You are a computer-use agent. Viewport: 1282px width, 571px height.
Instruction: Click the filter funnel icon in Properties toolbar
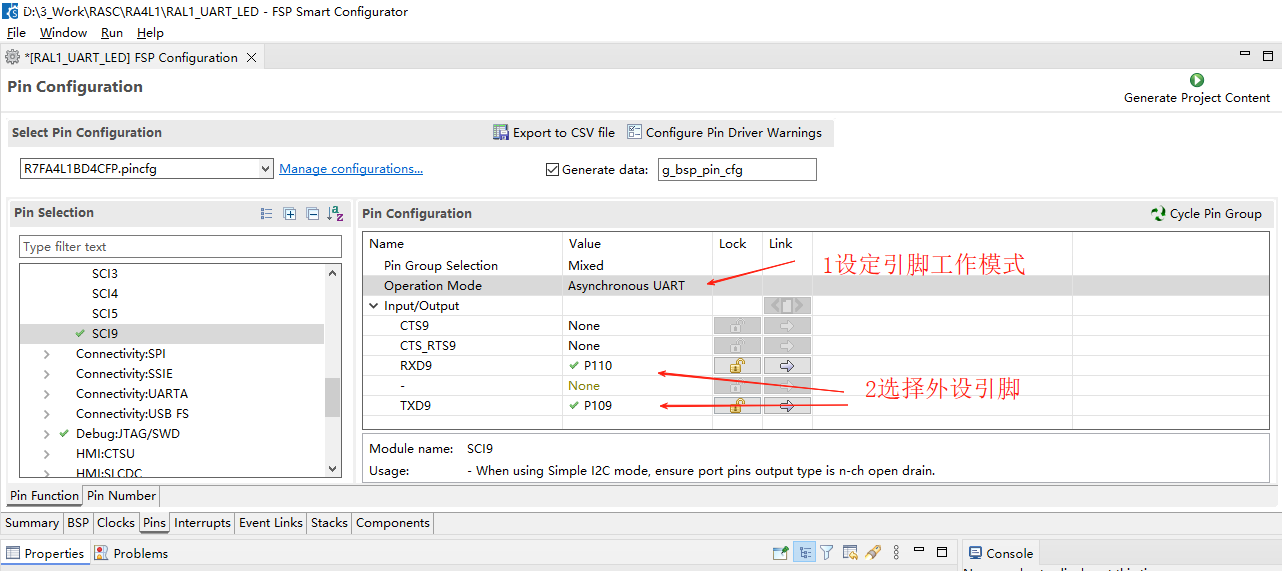[x=827, y=552]
